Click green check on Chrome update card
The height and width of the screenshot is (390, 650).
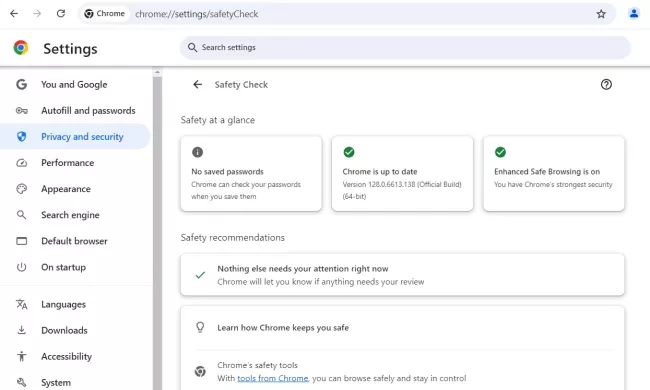[349, 152]
